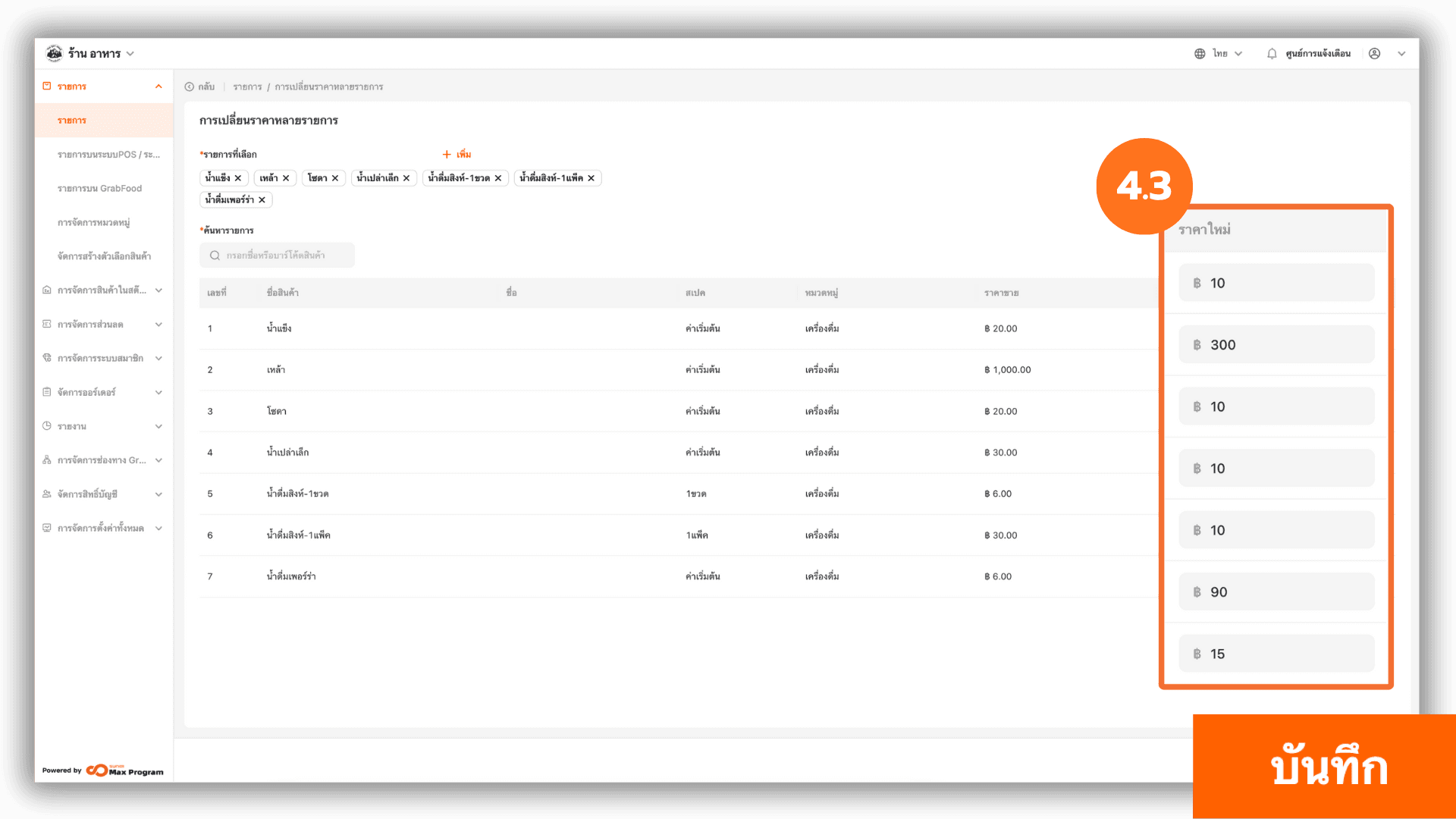Remove น้ำดื่มเพอร์ร่า tag via X icon
This screenshot has width=1456, height=819.
click(262, 200)
